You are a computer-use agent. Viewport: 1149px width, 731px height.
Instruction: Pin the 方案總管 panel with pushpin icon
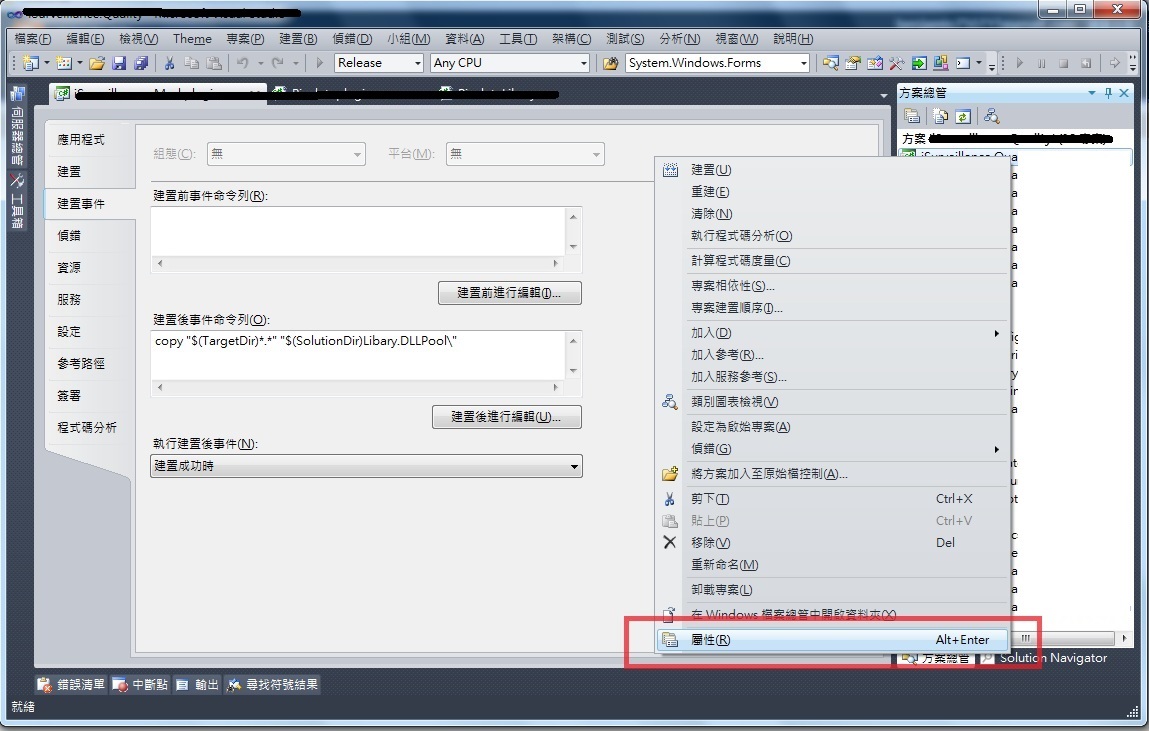point(1108,93)
